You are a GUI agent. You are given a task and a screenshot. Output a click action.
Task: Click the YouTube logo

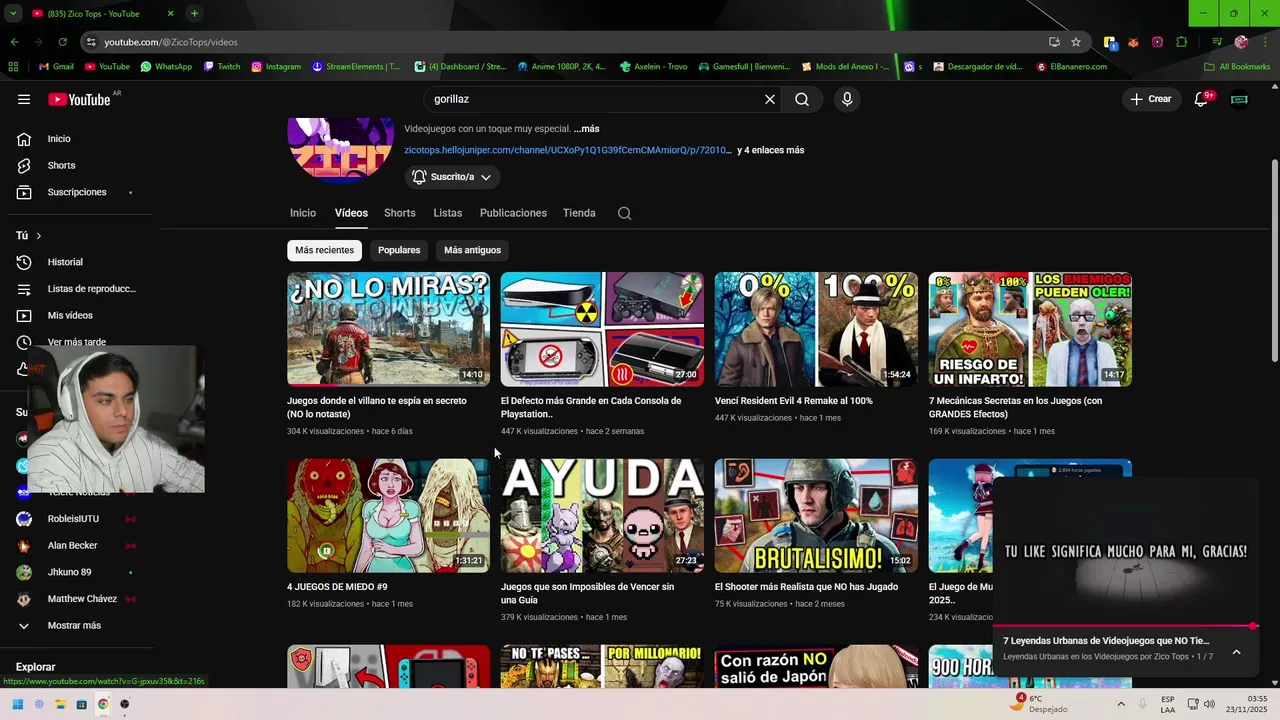coord(79,99)
